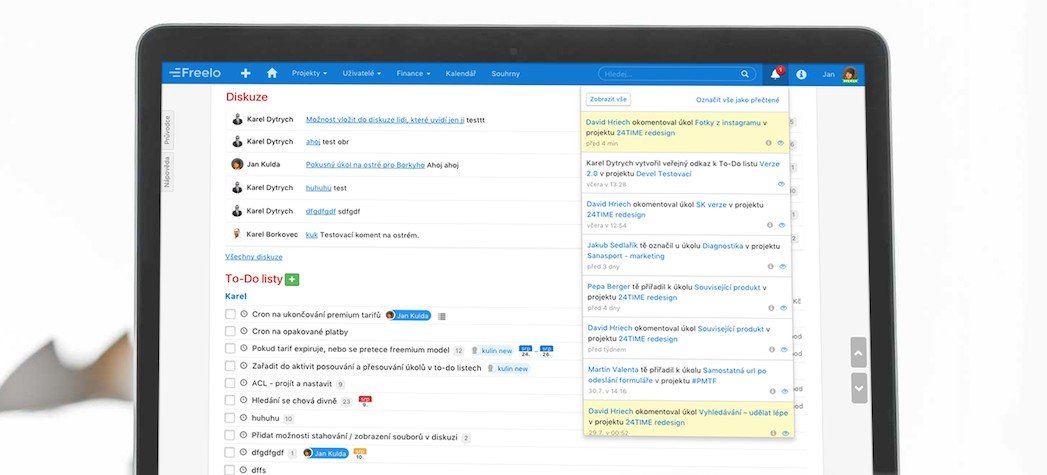Screen dimensions: 1047x475
Task: Toggle read eye on Jakub Sedlařík notification
Action: (x=782, y=266)
